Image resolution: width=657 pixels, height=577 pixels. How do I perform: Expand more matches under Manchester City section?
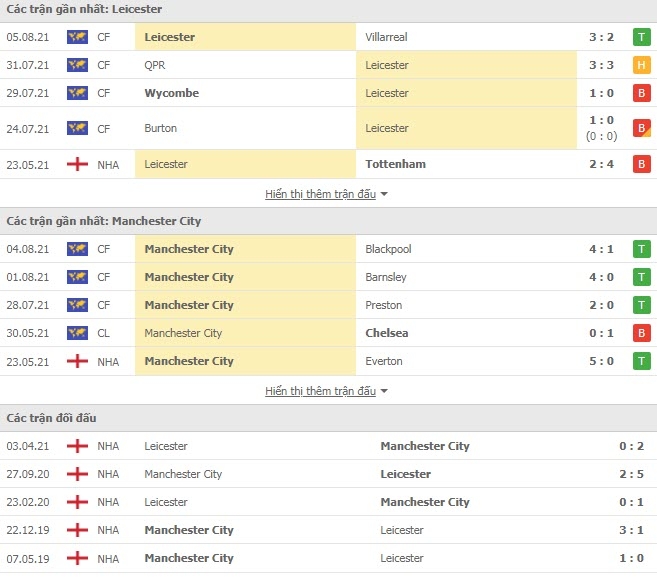click(321, 391)
